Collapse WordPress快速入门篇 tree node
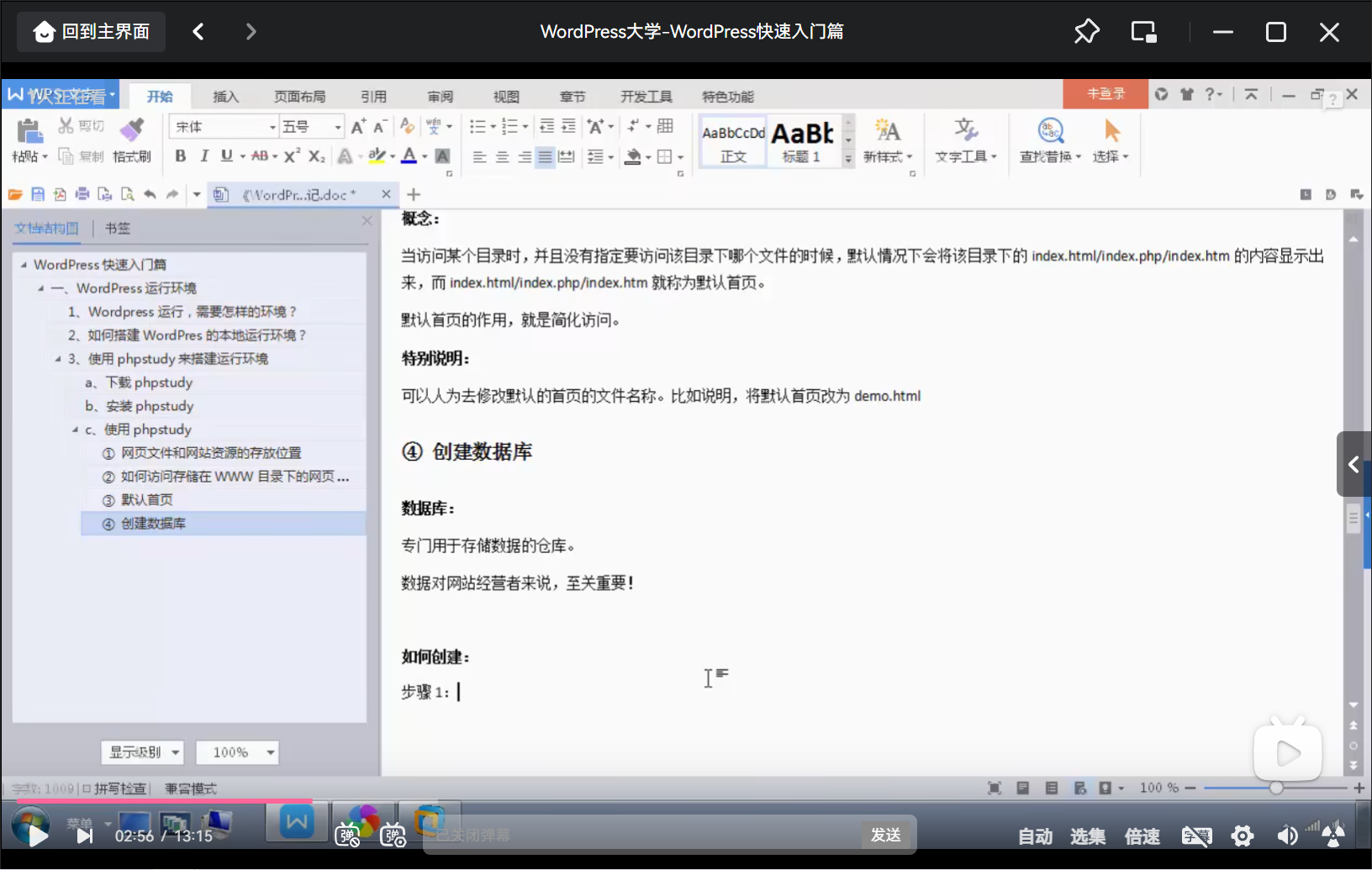Screen dimensions: 1372x870 pyautogui.click(x=24, y=265)
